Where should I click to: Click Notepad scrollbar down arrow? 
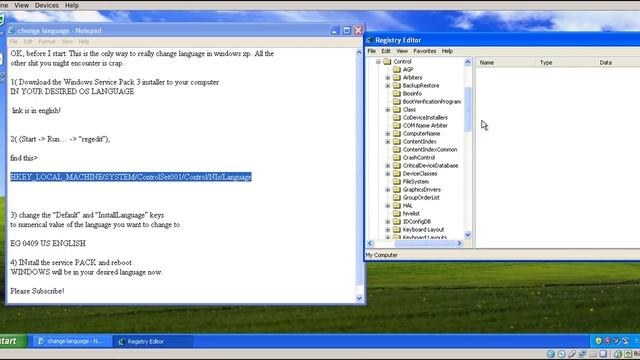coord(359,298)
